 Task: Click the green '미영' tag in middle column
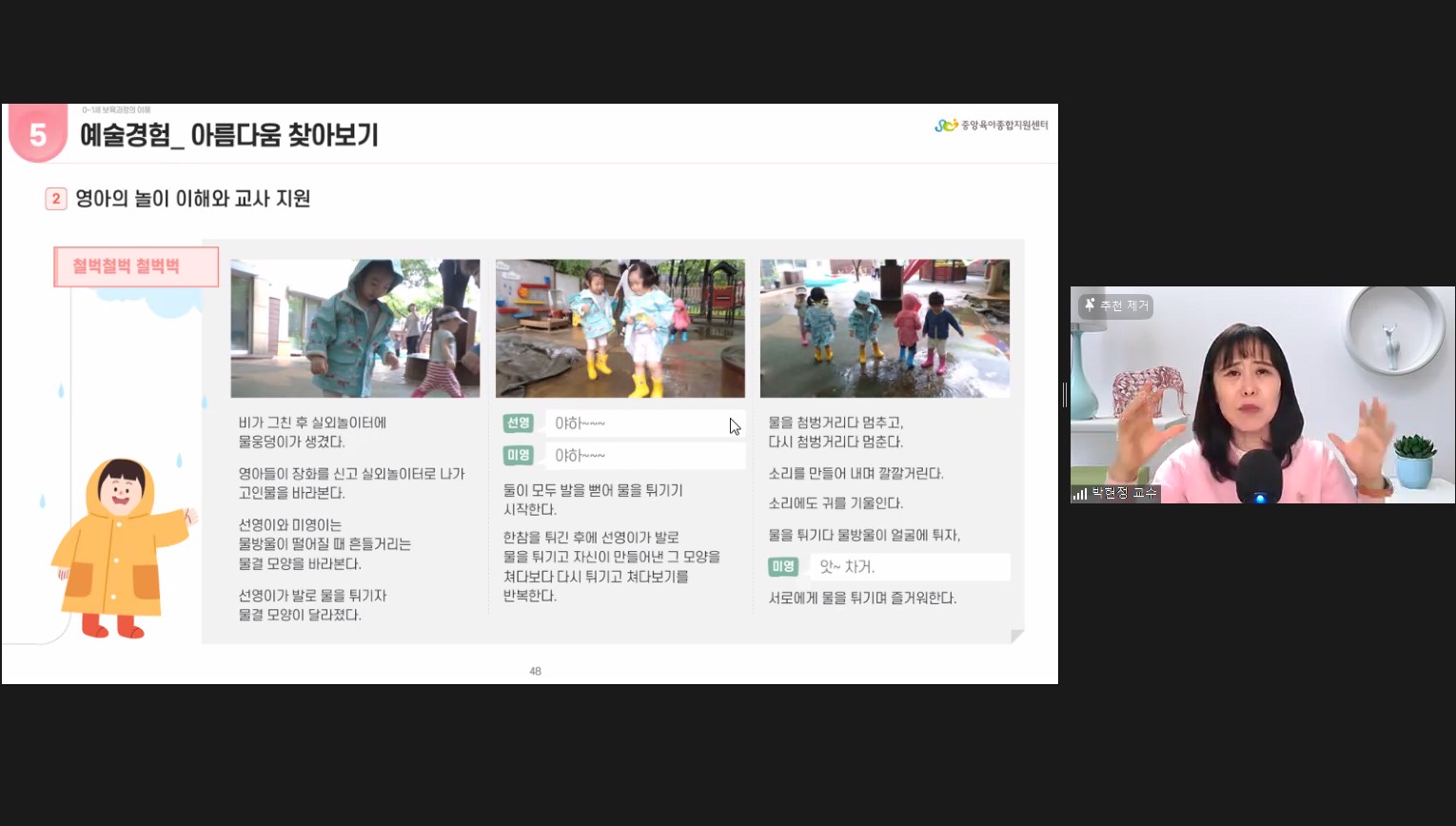(x=518, y=455)
